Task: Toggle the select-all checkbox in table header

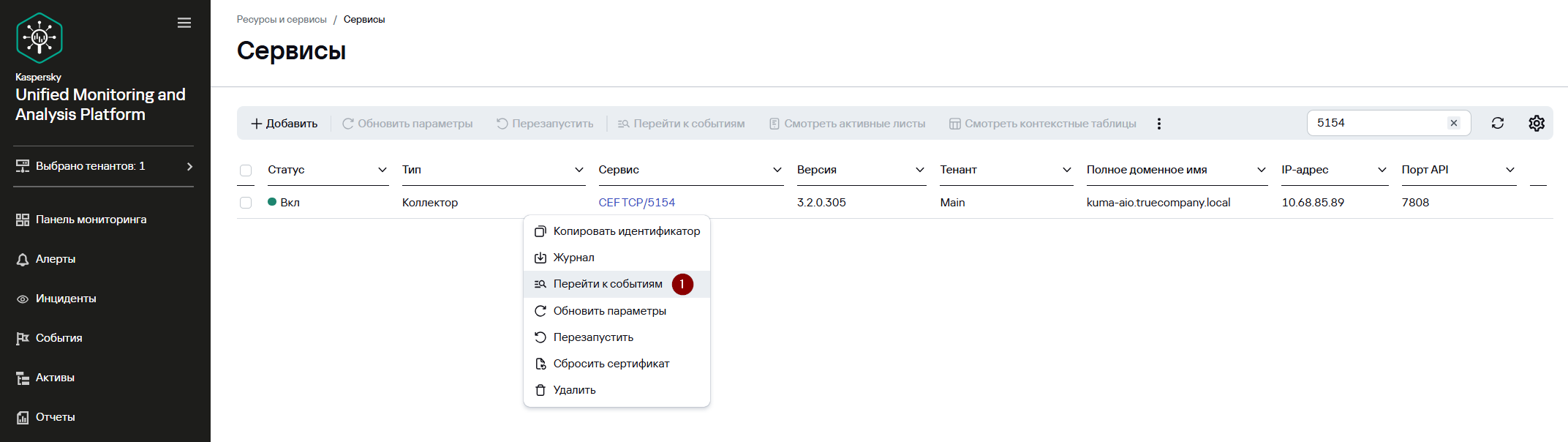Action: [246, 171]
